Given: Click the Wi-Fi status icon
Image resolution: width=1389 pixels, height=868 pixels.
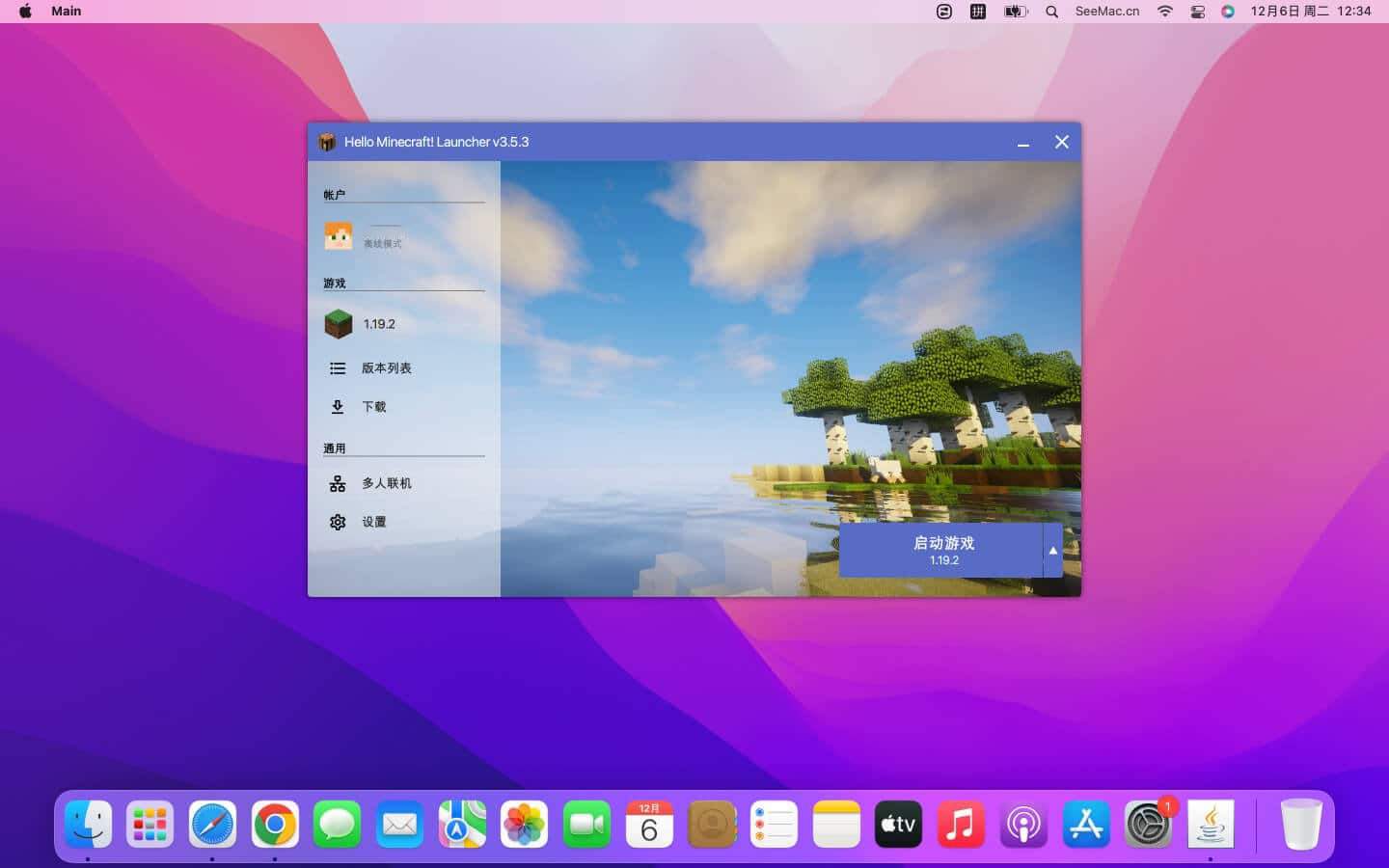Looking at the screenshot, I should (x=1165, y=12).
